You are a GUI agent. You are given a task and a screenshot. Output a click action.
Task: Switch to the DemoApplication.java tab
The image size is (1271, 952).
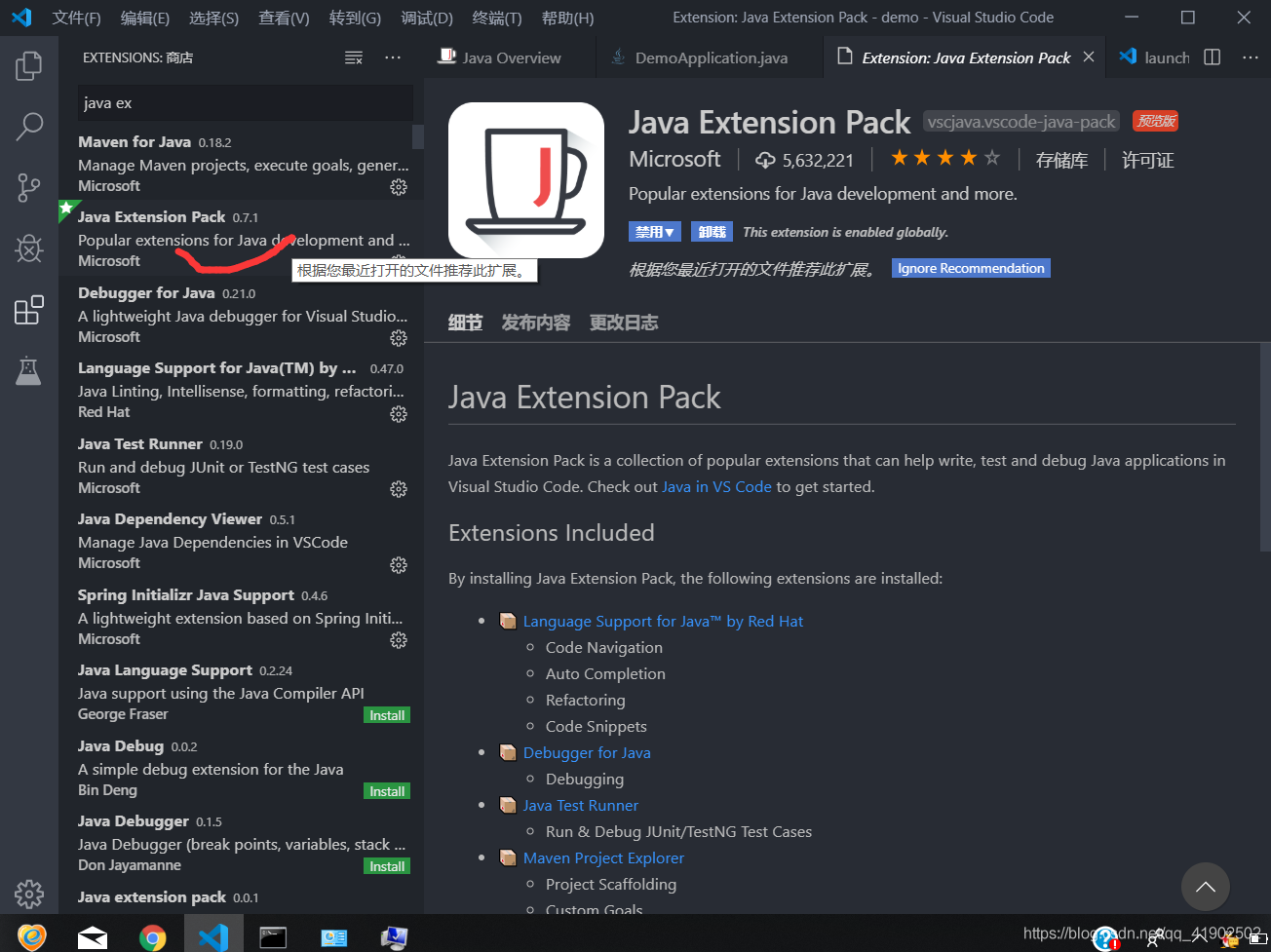pyautogui.click(x=709, y=57)
